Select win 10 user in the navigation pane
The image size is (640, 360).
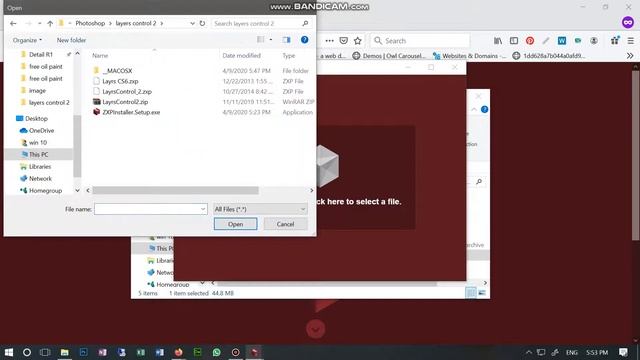pos(38,142)
